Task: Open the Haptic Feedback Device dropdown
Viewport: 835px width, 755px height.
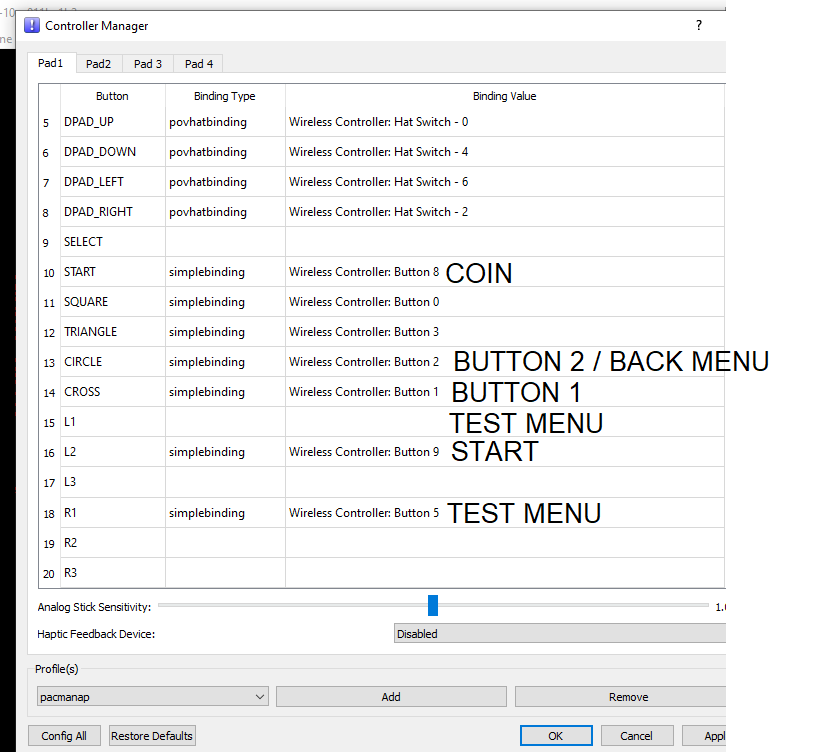Action: [x=560, y=634]
